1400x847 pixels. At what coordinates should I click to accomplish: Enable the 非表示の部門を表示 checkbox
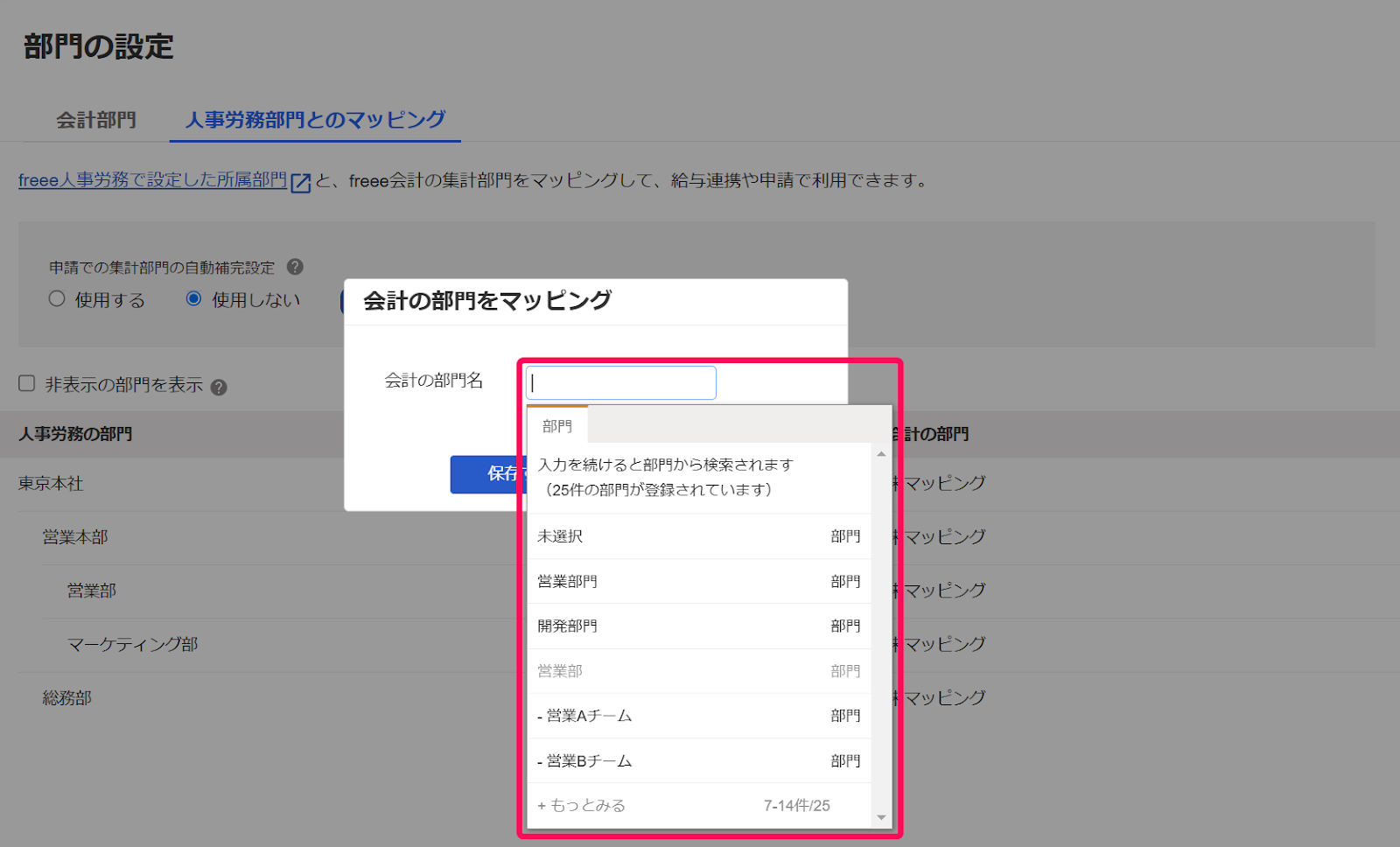point(27,383)
